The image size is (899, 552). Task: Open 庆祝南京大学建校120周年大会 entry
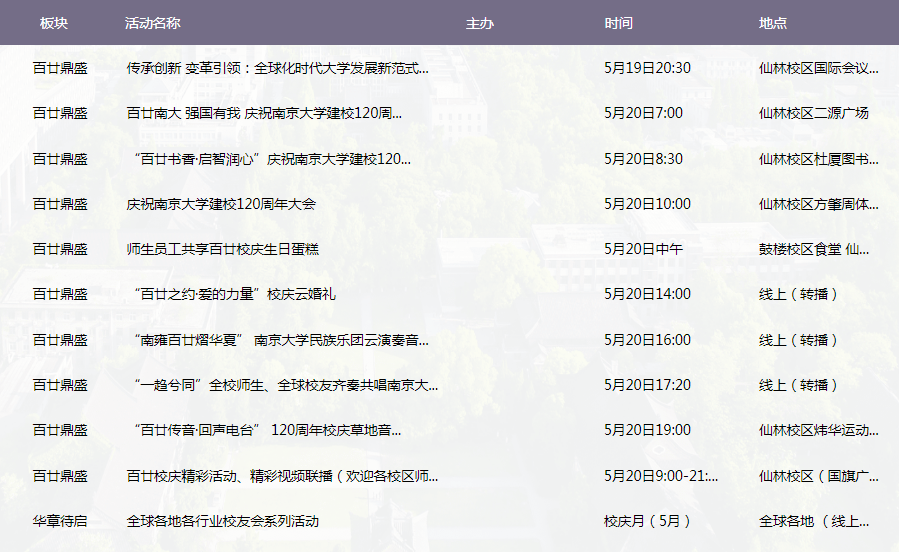click(x=221, y=204)
